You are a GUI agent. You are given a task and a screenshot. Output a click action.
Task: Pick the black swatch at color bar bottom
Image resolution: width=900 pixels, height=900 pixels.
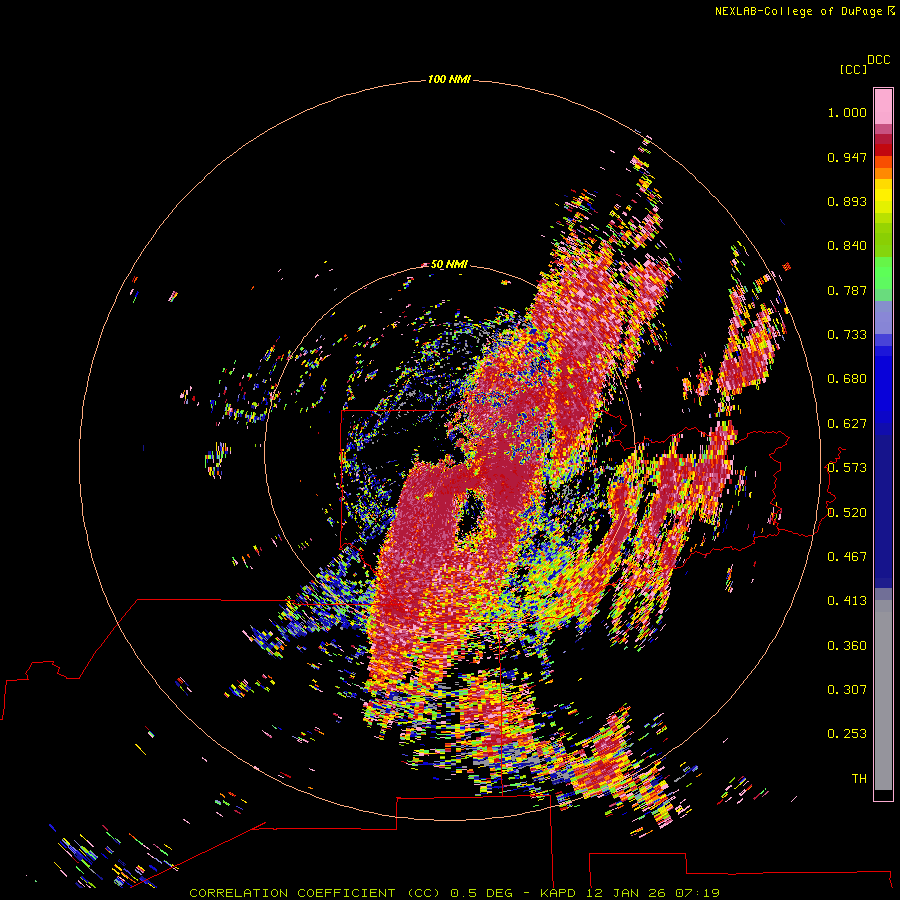pos(883,794)
